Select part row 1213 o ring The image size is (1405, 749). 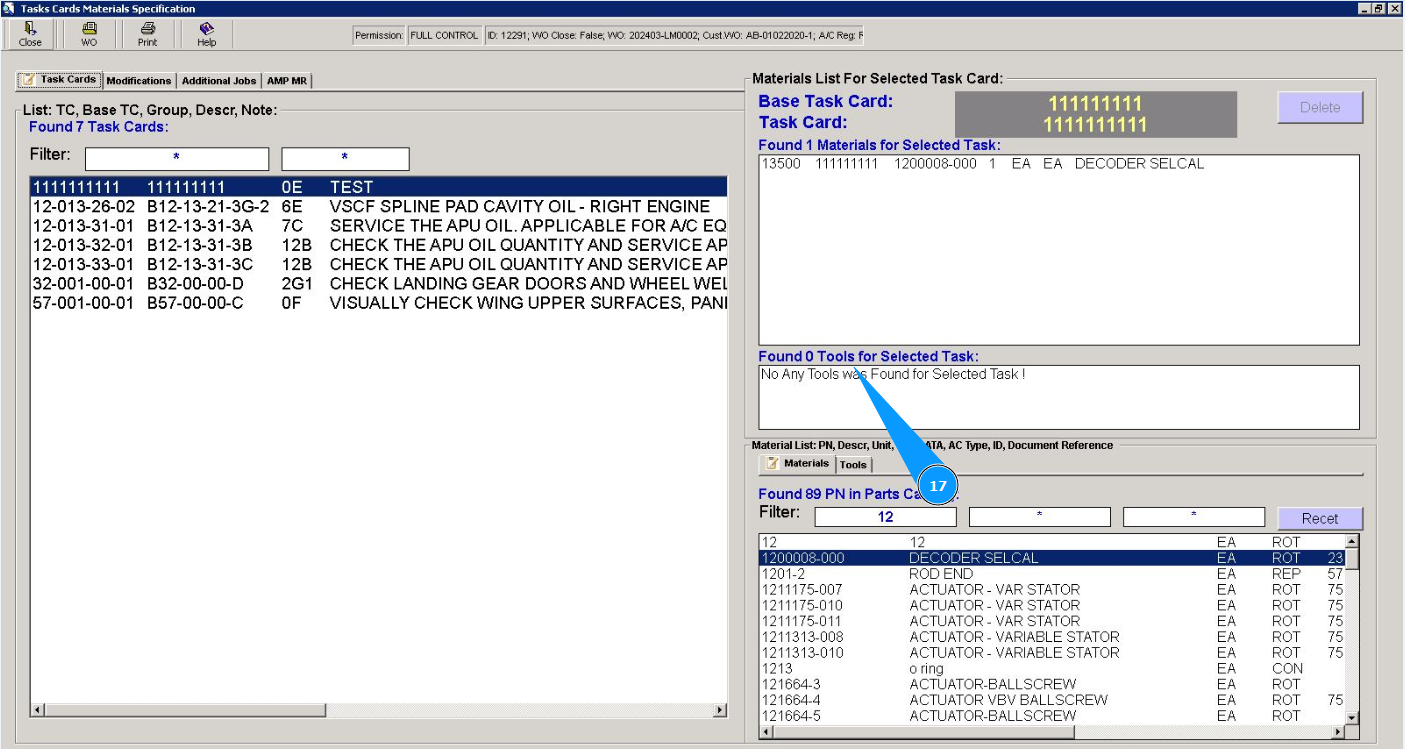point(1052,669)
